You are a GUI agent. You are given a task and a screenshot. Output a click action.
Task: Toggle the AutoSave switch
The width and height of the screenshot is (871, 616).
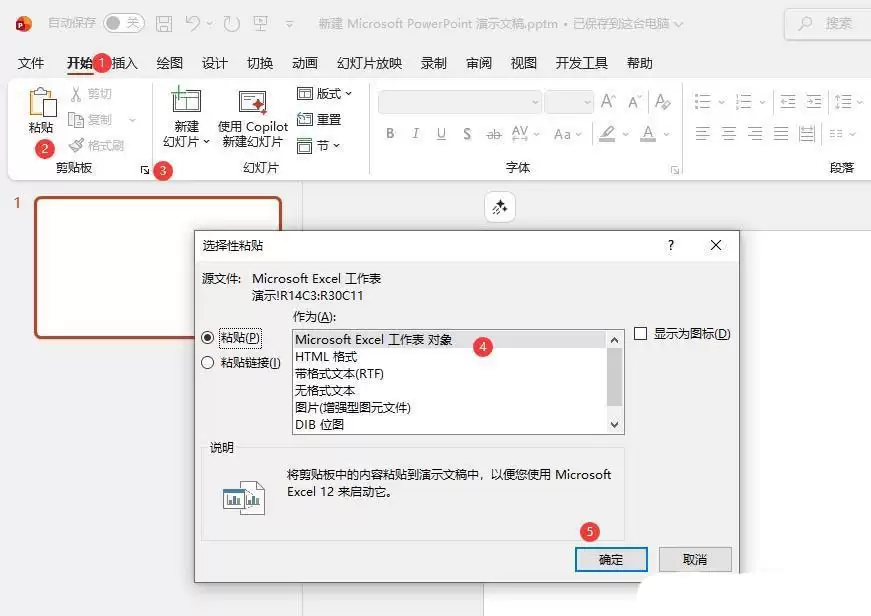(124, 23)
